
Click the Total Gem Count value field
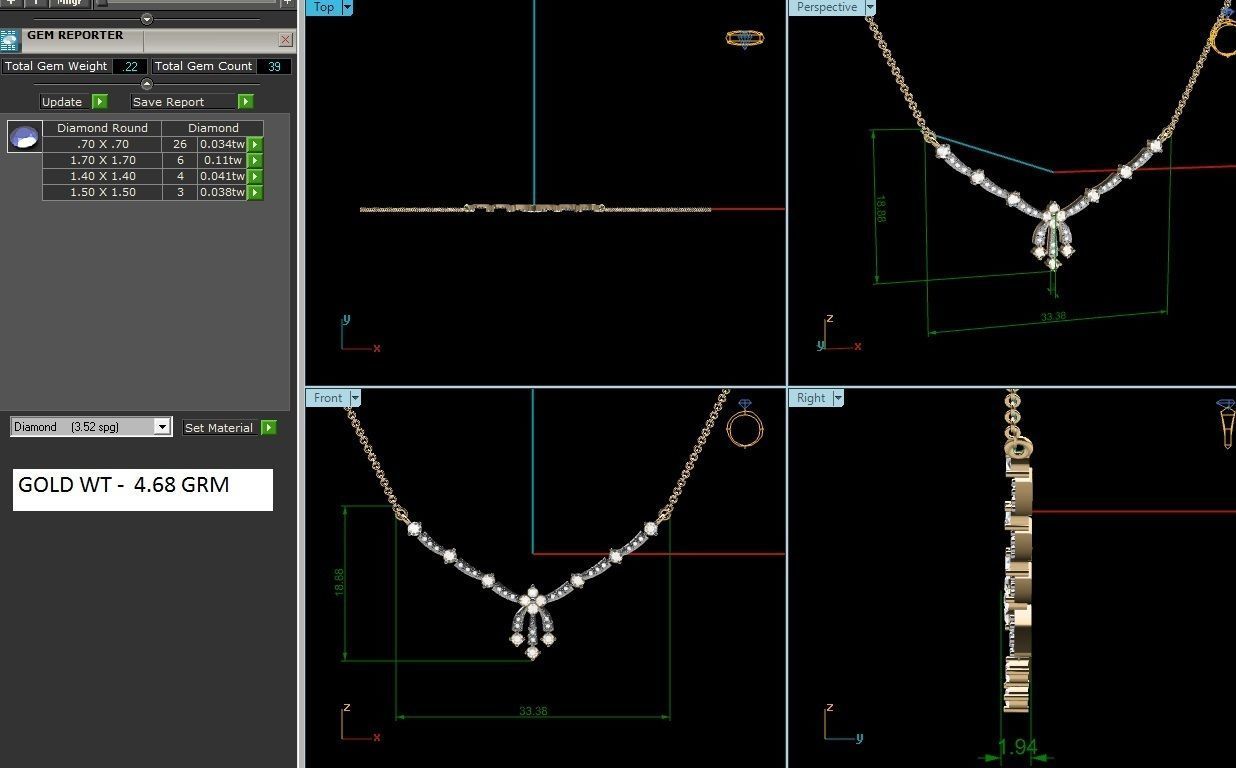274,66
